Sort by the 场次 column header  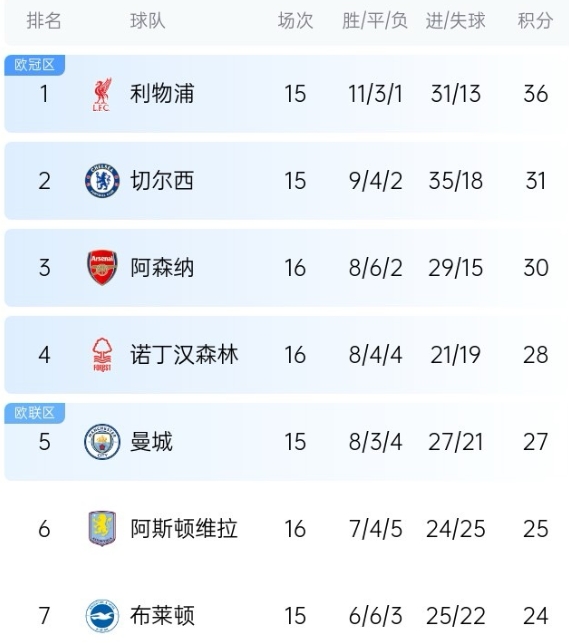tap(295, 21)
